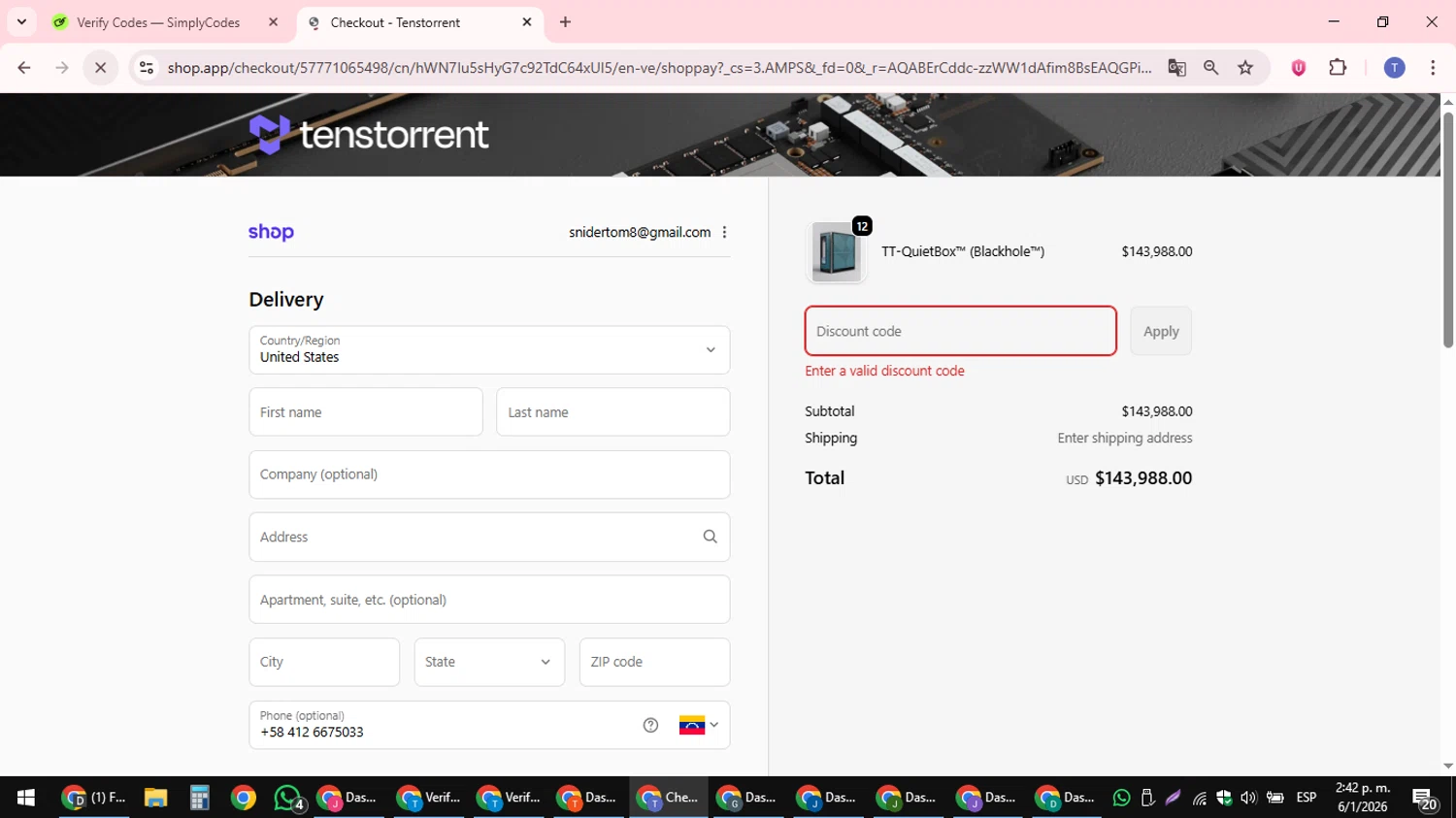This screenshot has width=1456, height=818.
Task: Focus the Company (optional) field
Action: click(489, 474)
